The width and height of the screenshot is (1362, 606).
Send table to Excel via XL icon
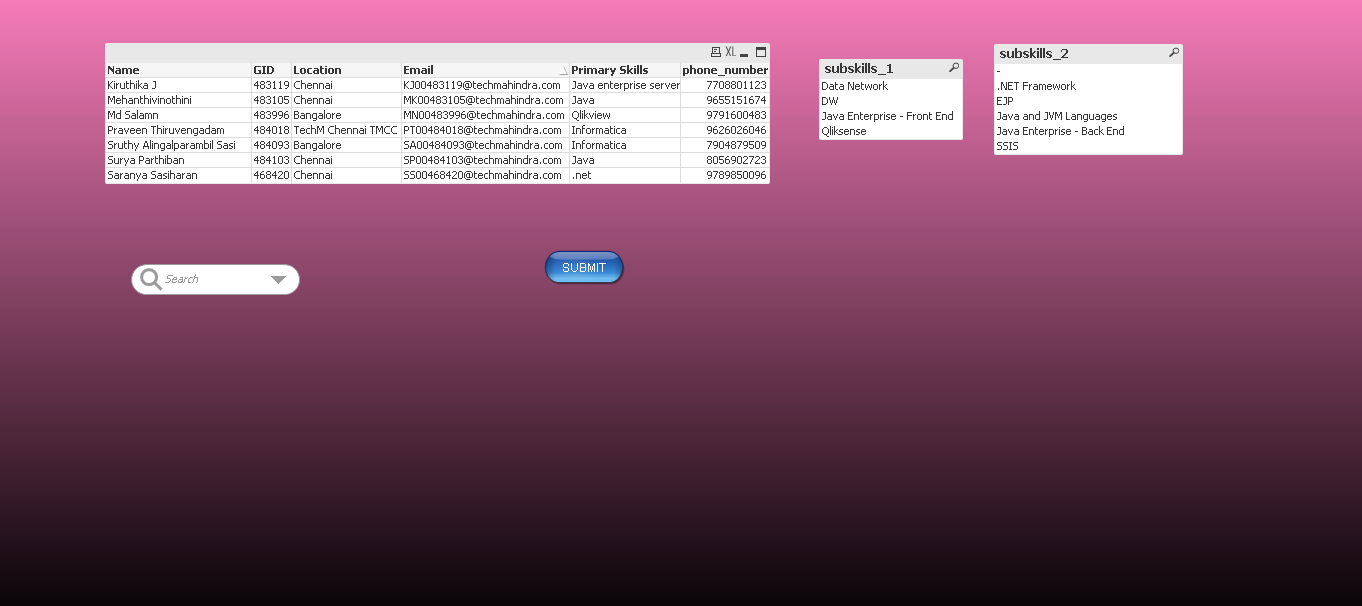pyautogui.click(x=730, y=52)
